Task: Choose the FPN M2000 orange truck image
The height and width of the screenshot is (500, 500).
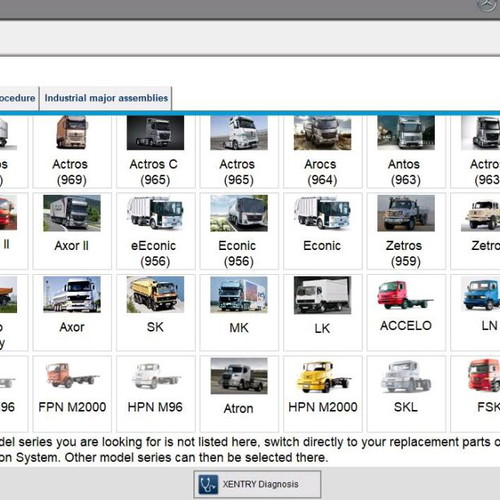Action: pyautogui.click(x=72, y=376)
